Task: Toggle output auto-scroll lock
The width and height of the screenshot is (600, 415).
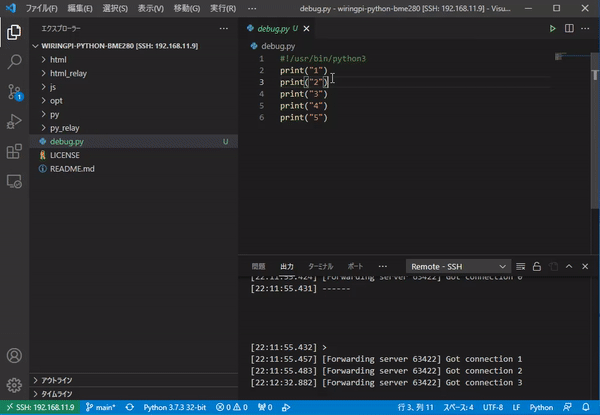Action: [537, 267]
